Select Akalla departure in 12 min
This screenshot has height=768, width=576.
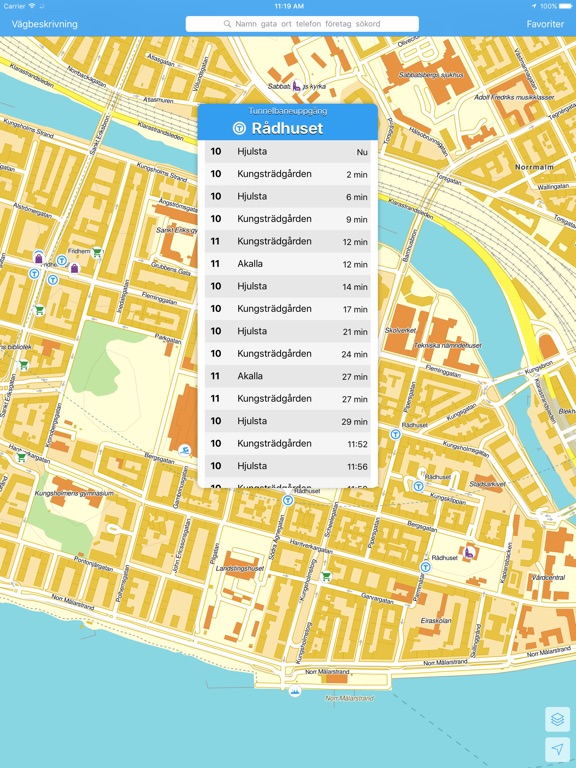[x=288, y=264]
